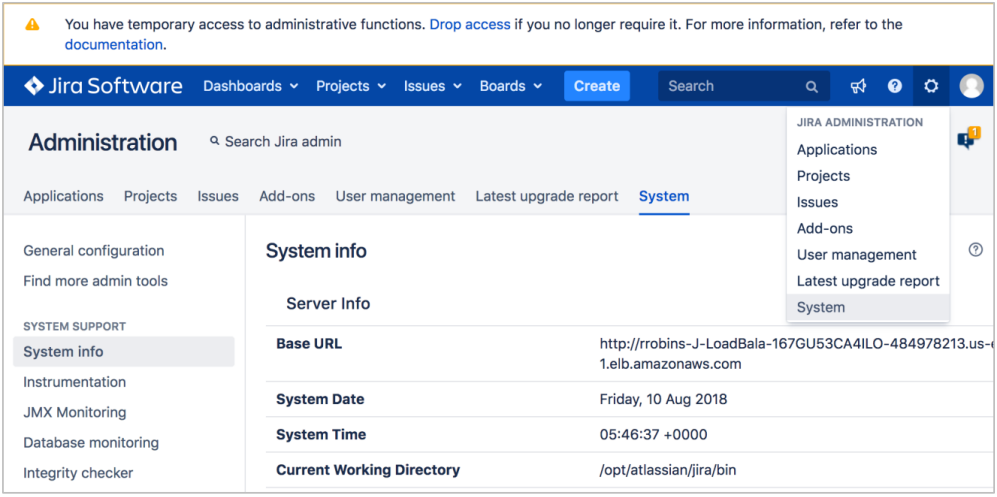Click the /opt/atlassian/jira/bin path
Image resolution: width=997 pixels, height=497 pixels.
[x=668, y=470]
